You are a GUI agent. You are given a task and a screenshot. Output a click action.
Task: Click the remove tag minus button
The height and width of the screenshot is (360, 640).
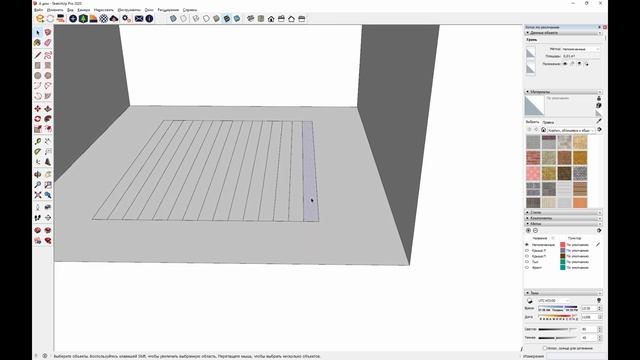pyautogui.click(x=535, y=231)
